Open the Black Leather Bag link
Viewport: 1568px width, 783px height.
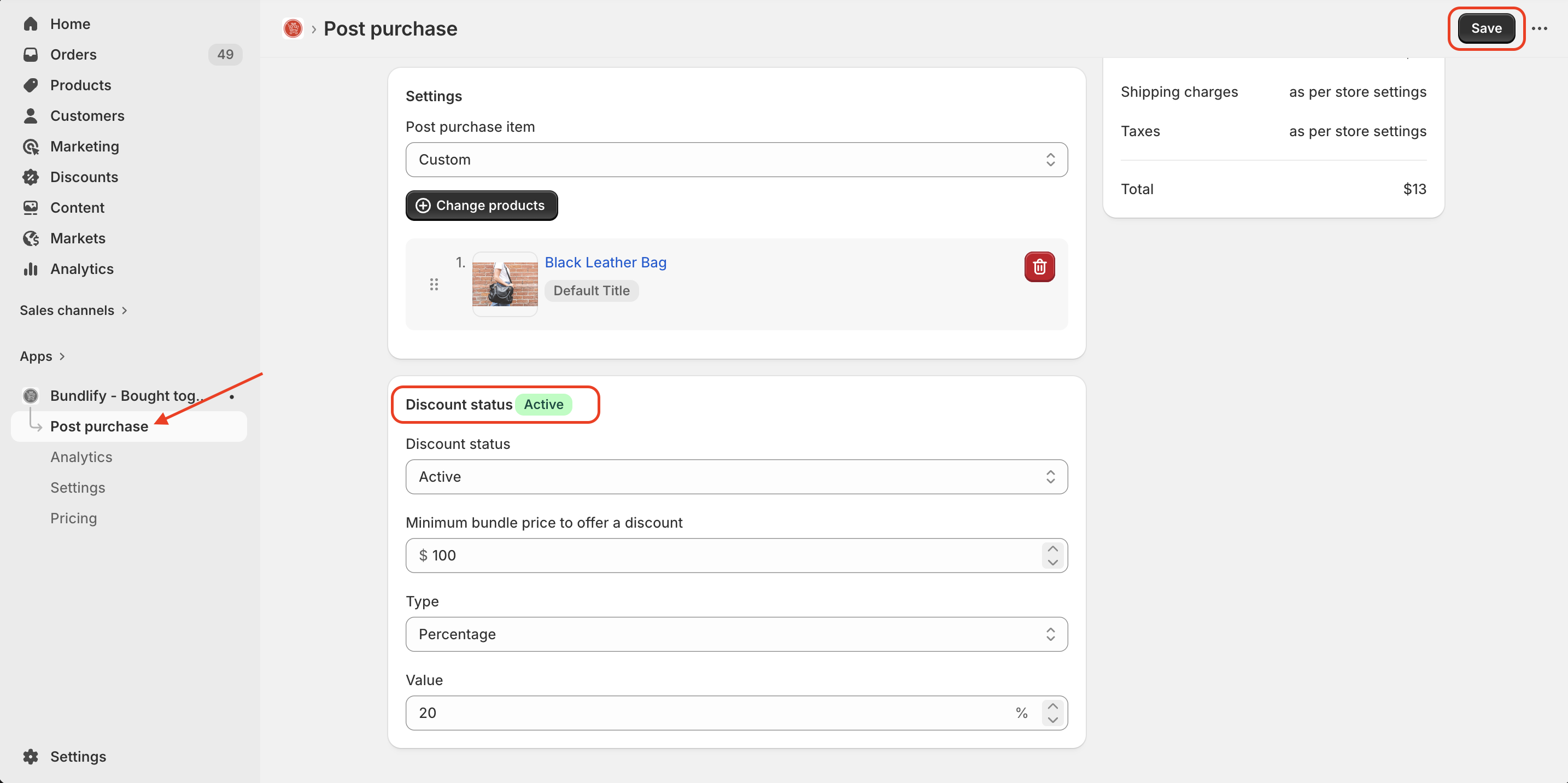tap(605, 262)
